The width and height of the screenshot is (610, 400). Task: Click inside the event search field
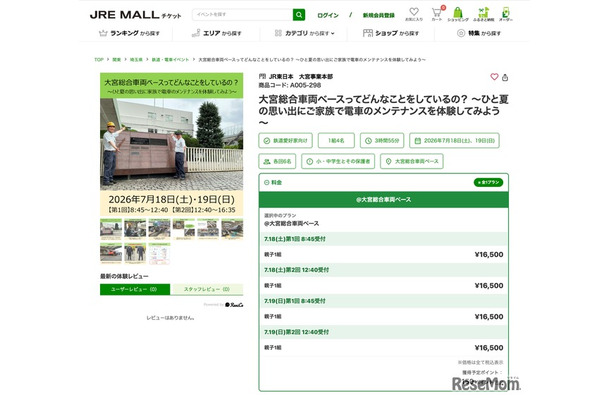tap(242, 15)
